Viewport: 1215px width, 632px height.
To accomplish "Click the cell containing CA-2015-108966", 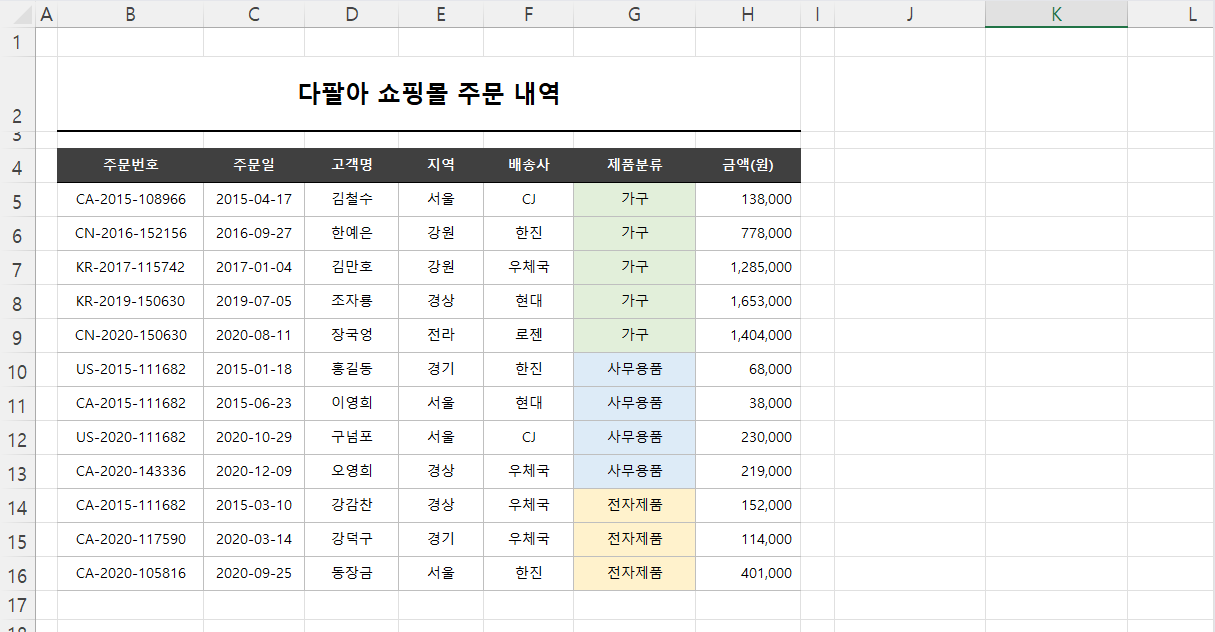I will point(129,199).
